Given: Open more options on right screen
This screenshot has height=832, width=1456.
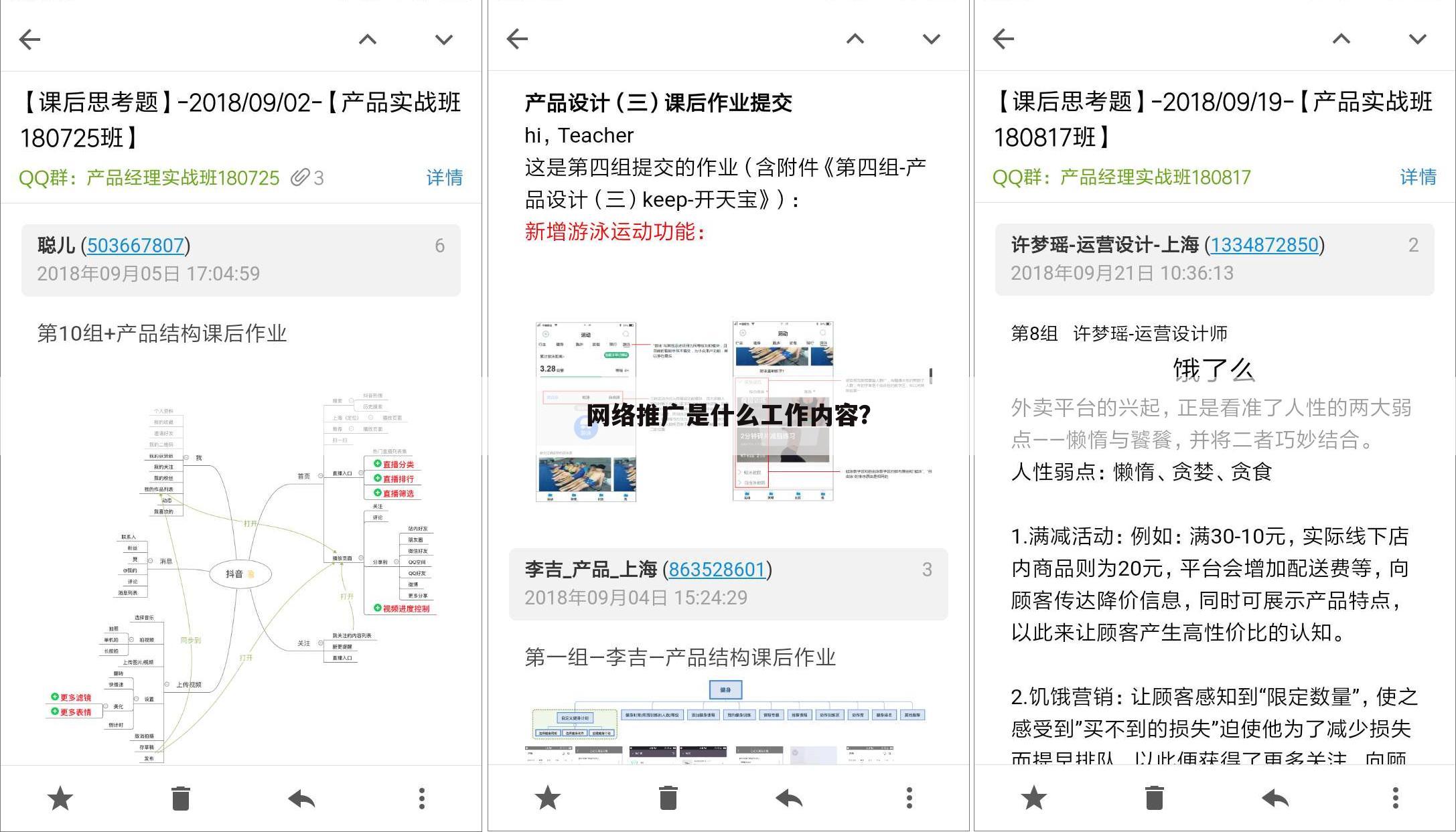Looking at the screenshot, I should pos(1396,798).
